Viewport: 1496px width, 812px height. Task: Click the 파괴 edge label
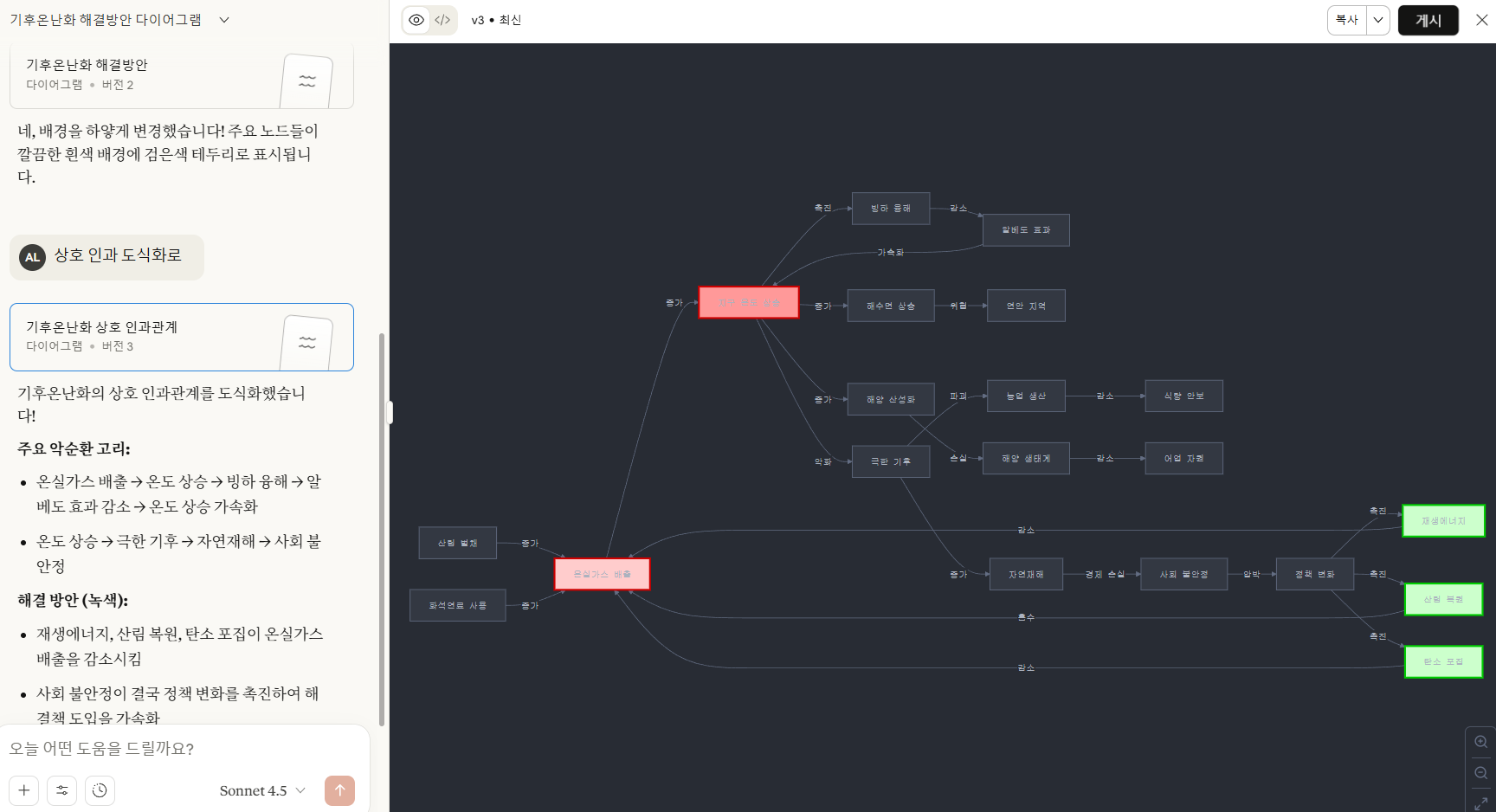(958, 396)
